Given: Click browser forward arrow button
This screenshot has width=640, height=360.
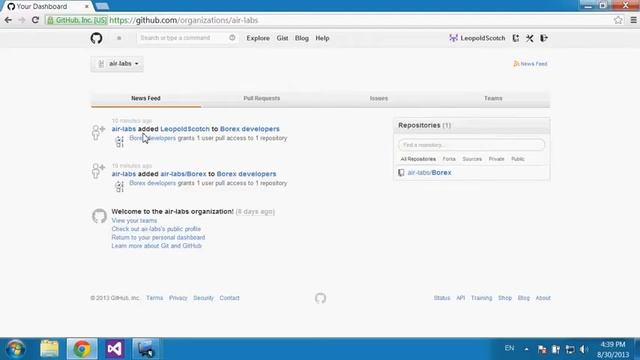Looking at the screenshot, I should point(22,20).
